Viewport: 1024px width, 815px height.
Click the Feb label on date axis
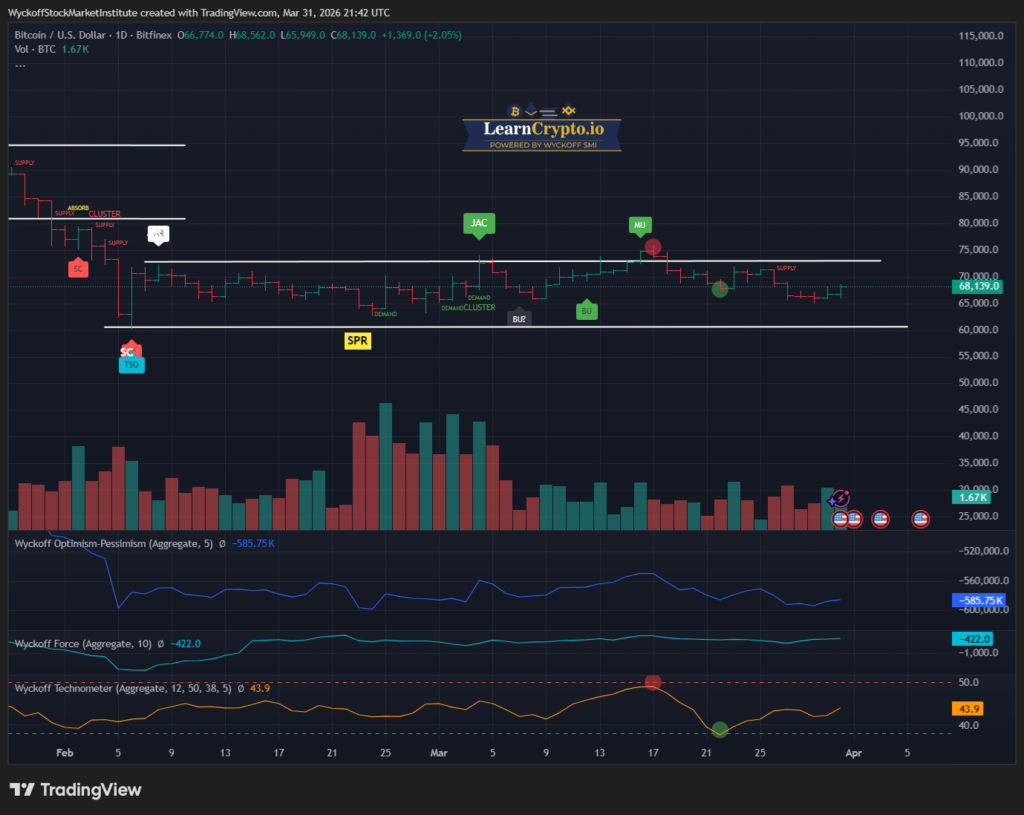65,753
